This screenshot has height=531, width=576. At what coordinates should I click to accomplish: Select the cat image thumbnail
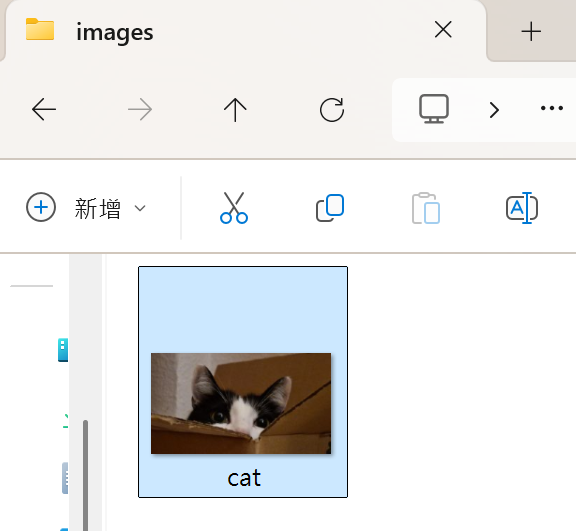click(241, 403)
